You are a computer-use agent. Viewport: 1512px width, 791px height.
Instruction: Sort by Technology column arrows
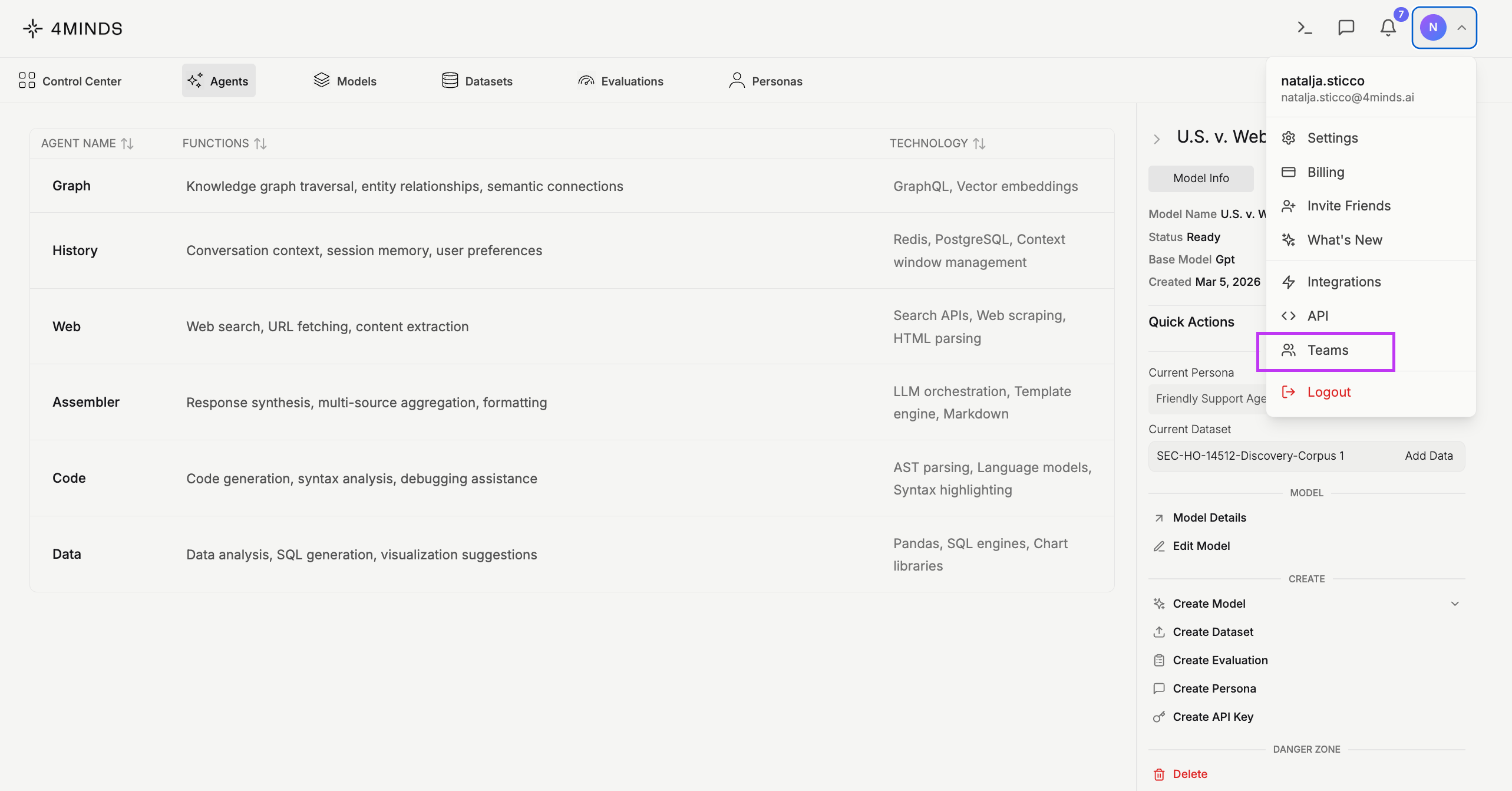[979, 144]
